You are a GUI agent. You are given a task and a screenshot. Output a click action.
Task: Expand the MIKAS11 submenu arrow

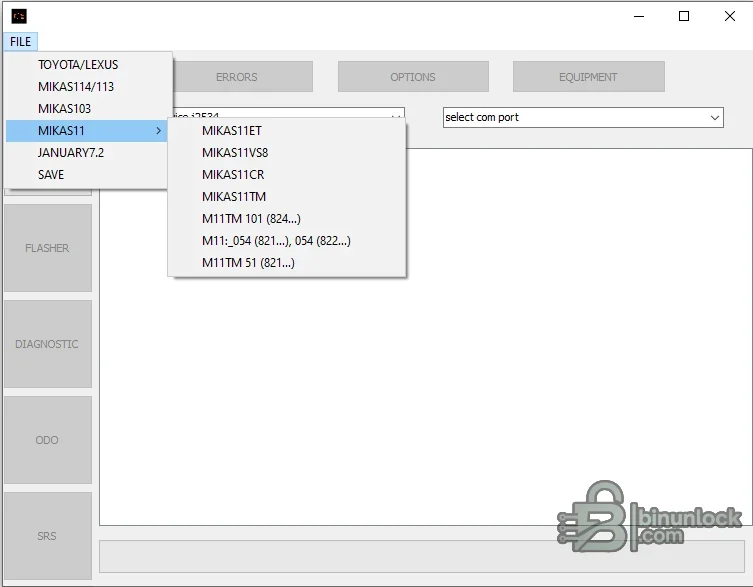pos(158,131)
